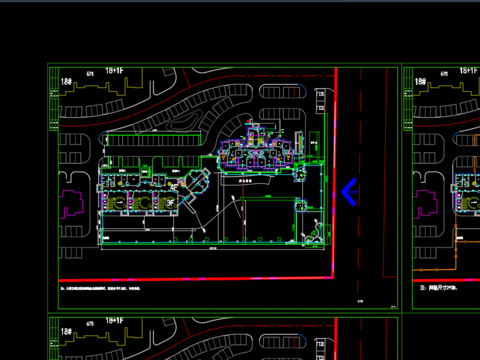Screen dimensions: 480x360
Task: Select the magenta building outline on the left
Action: (71, 204)
